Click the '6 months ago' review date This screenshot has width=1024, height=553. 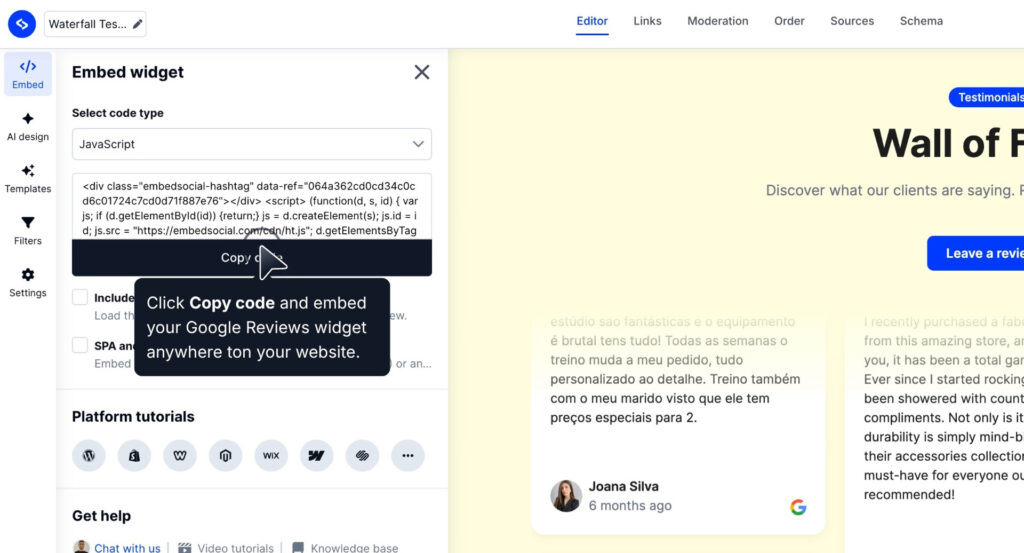click(630, 506)
